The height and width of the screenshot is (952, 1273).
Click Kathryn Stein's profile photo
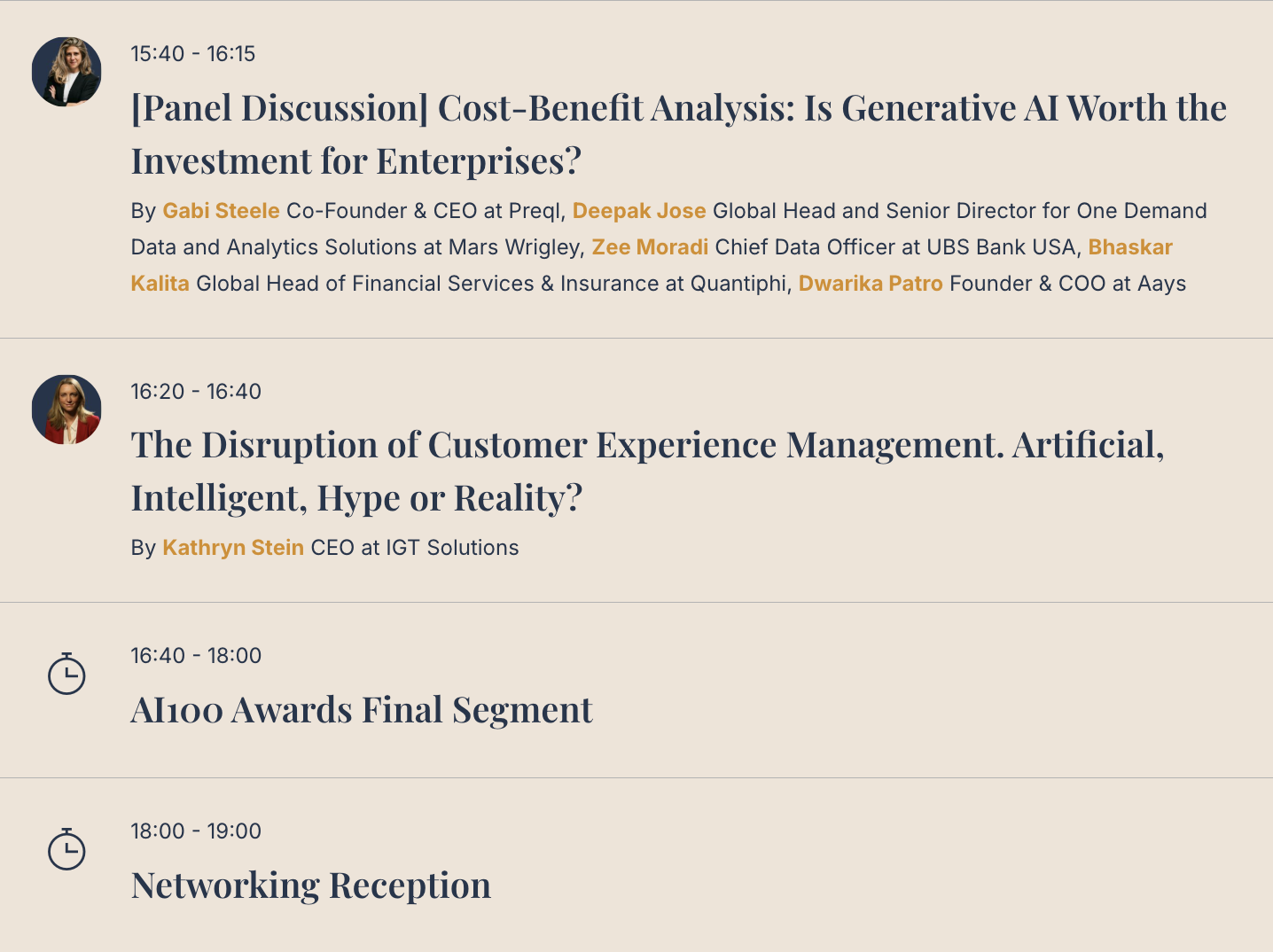coord(66,410)
